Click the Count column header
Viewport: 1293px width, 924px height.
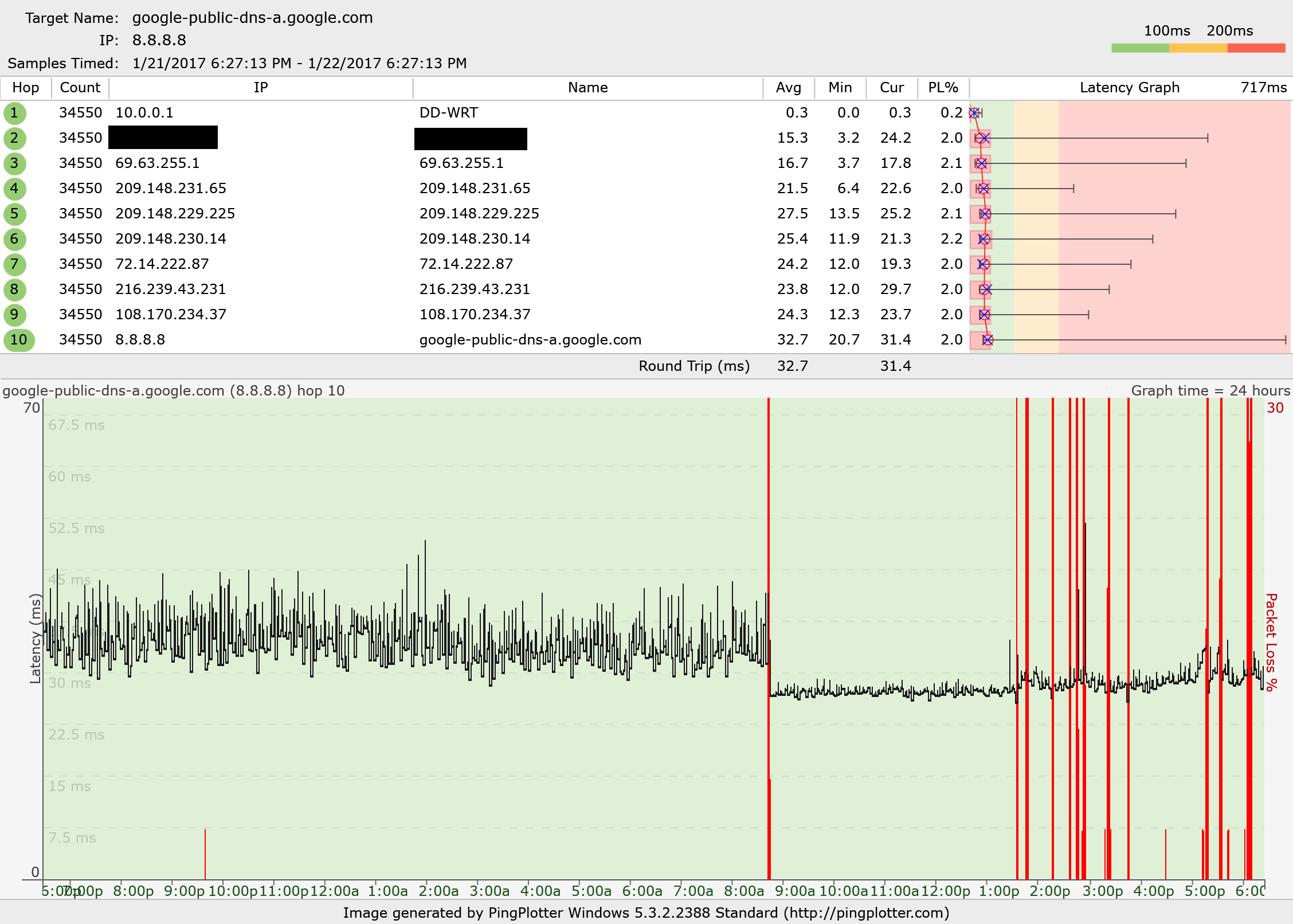[x=80, y=88]
